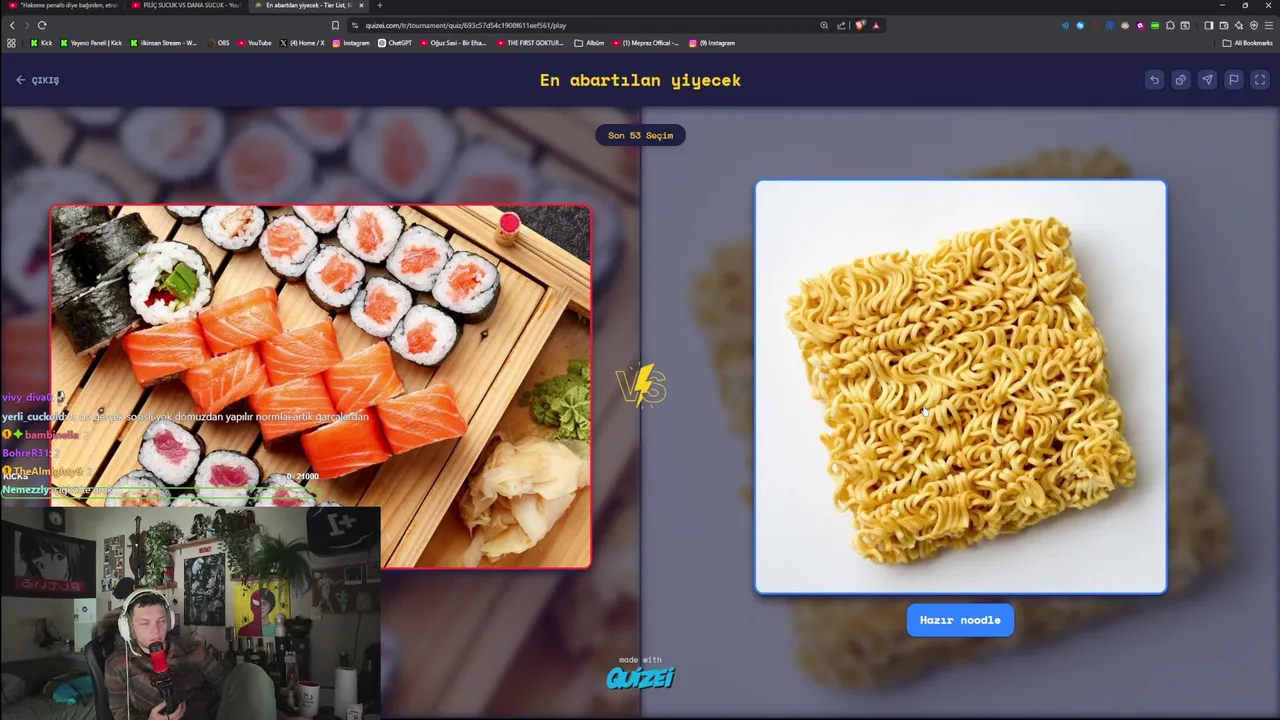The width and height of the screenshot is (1280, 720).
Task: Open site settings icon in address bar
Action: point(355,25)
